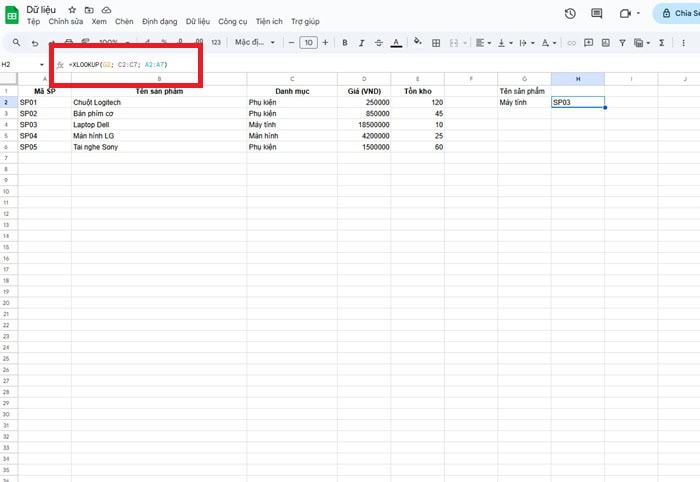Open number format 123 menu
700x482 pixels.
[216, 42]
